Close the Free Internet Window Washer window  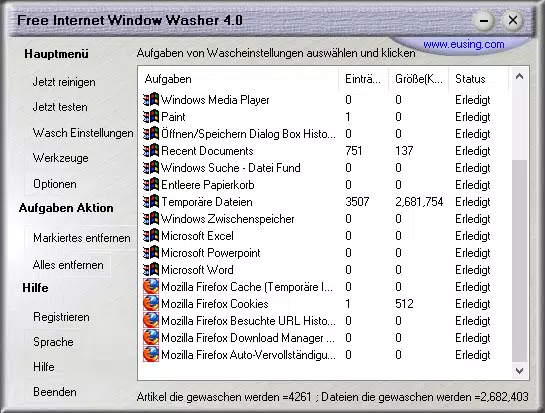pos(513,20)
